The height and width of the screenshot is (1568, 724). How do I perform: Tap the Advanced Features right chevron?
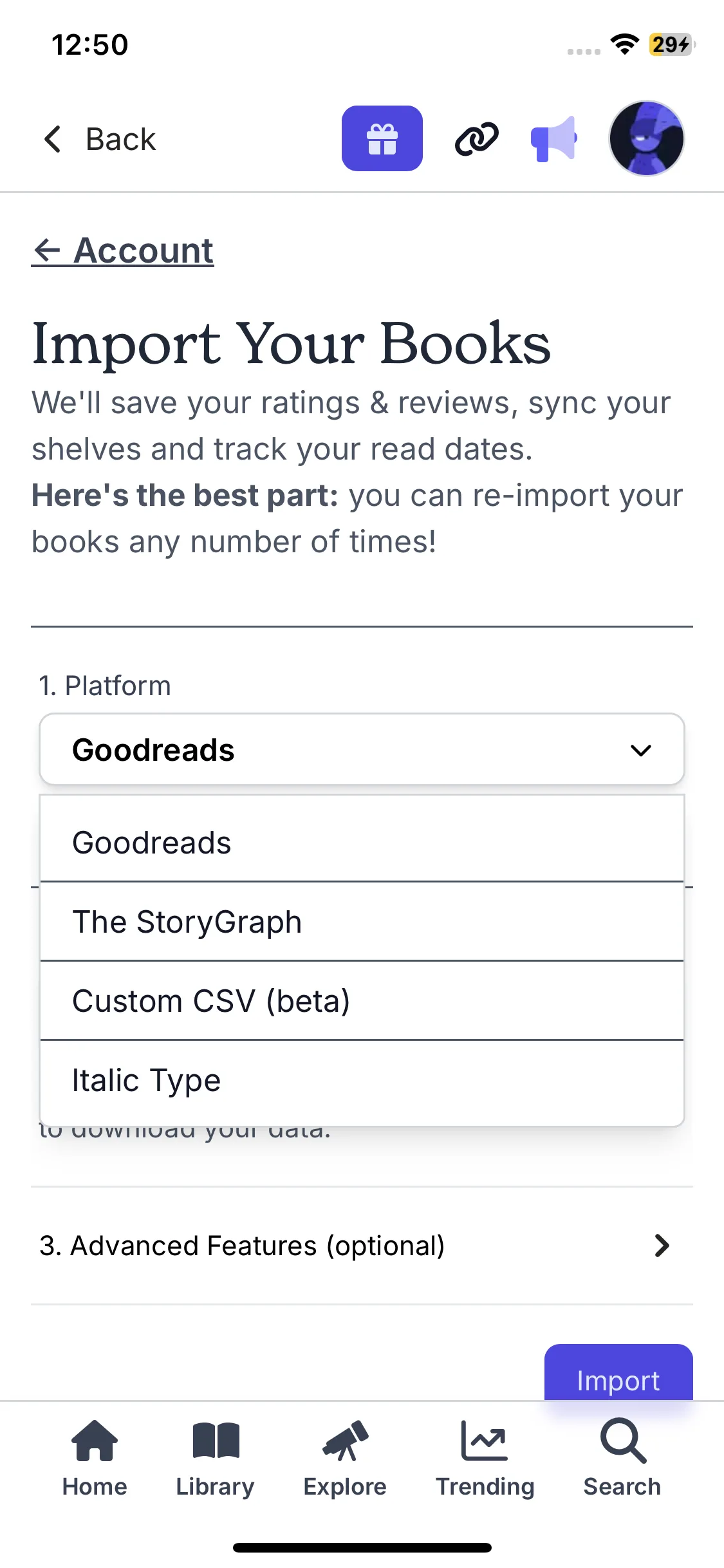[662, 1246]
